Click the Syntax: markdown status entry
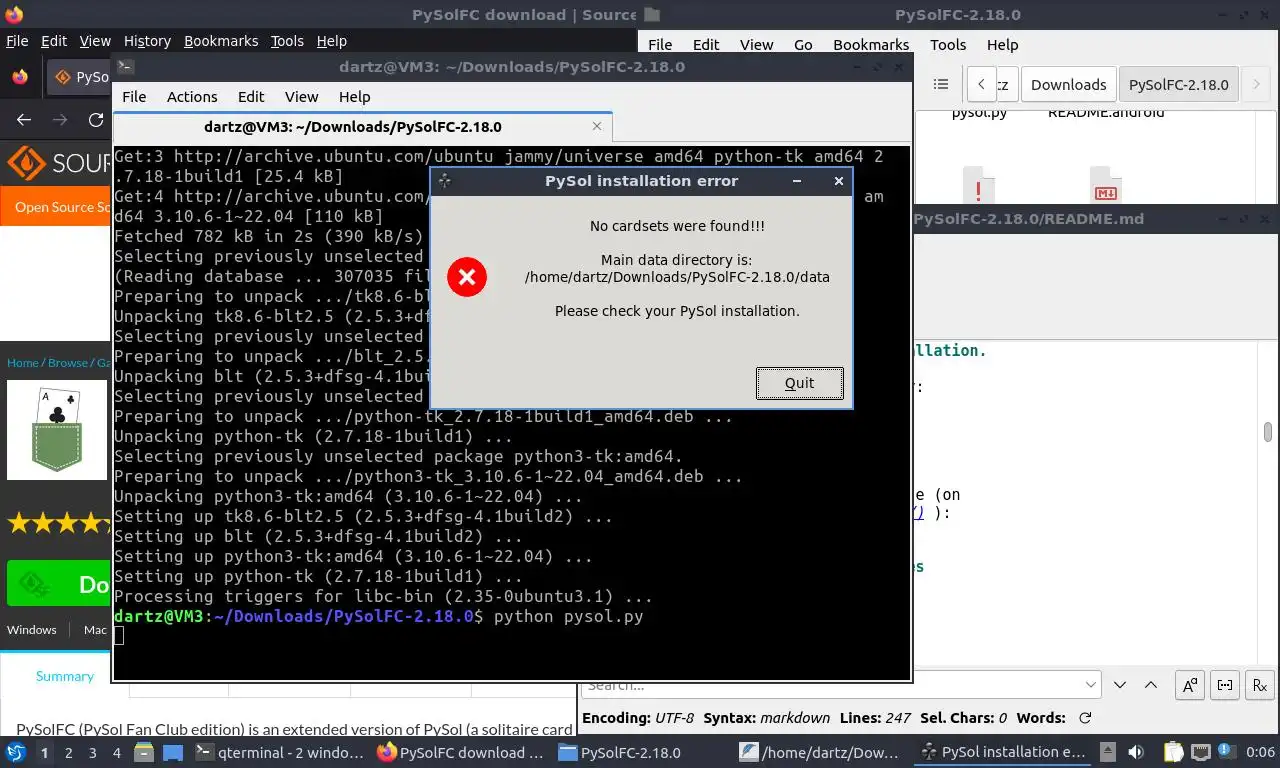 pyautogui.click(x=767, y=718)
